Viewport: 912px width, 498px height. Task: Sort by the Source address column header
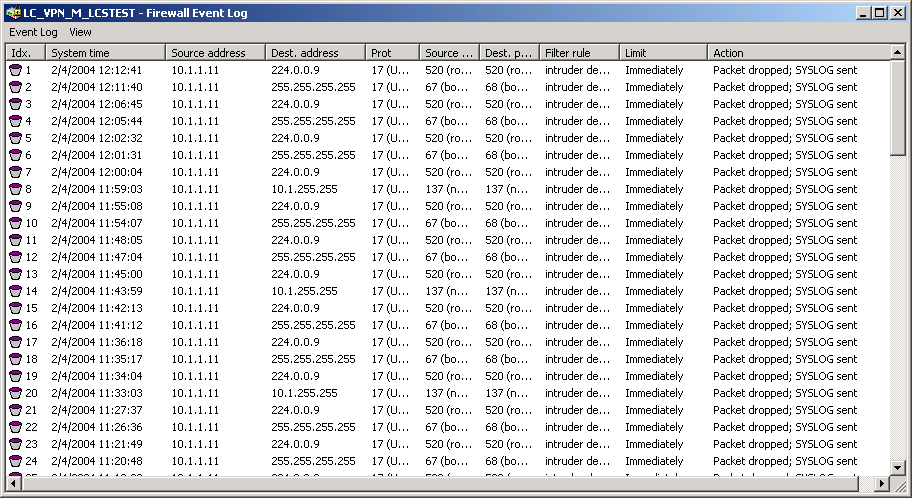tap(215, 53)
